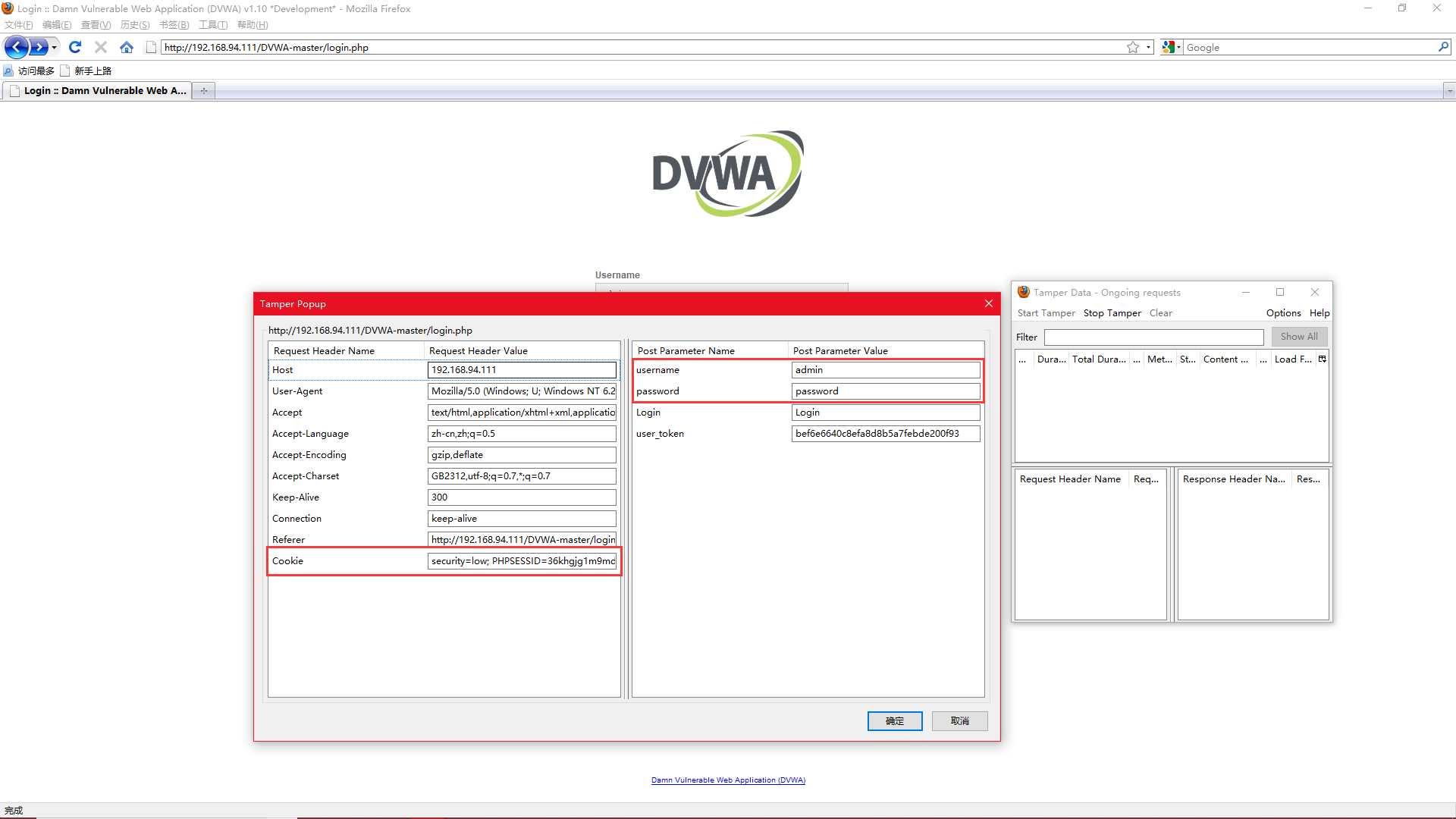Cancel tampering with 取消 button
The width and height of the screenshot is (1456, 819).
click(x=960, y=721)
